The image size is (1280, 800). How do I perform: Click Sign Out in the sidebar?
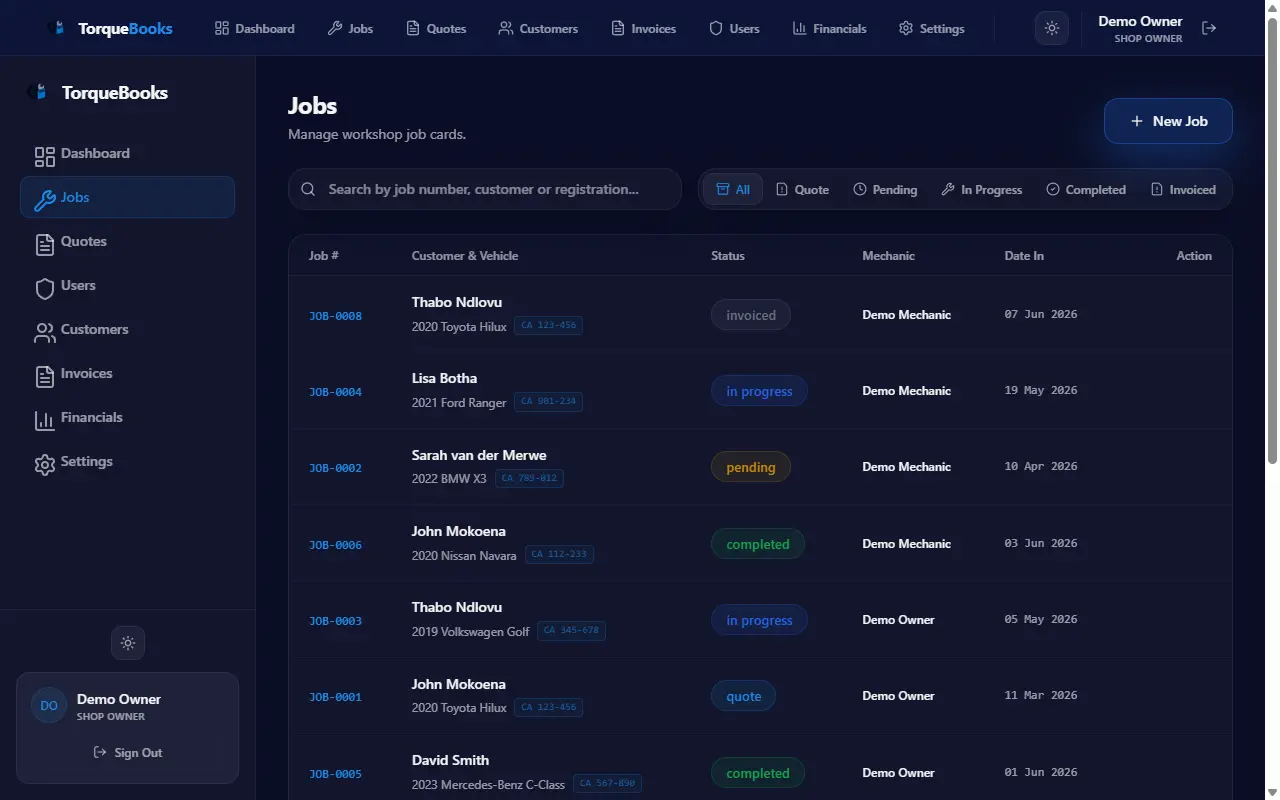[128, 752]
